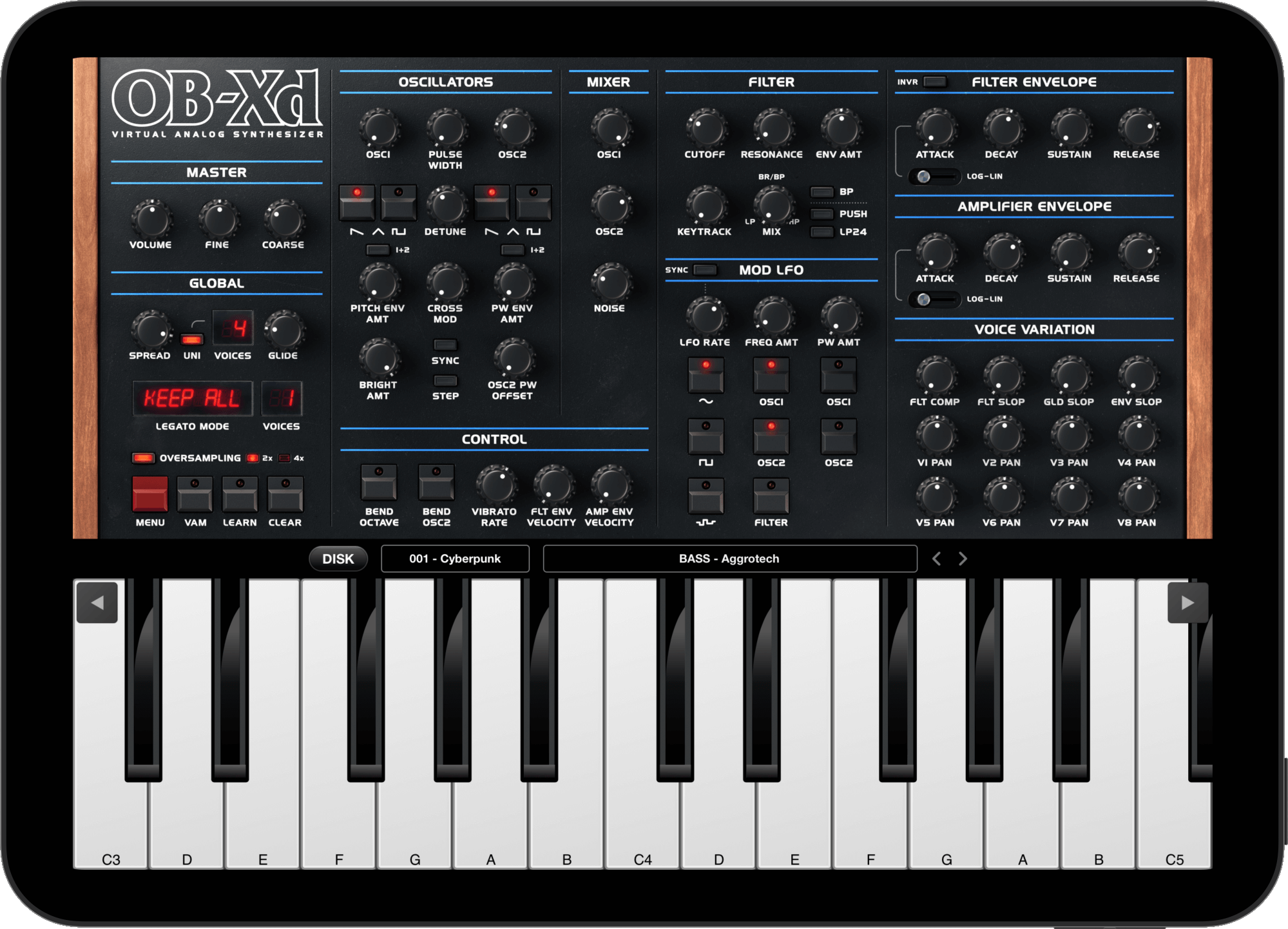Click the Resonance knob

click(x=773, y=128)
